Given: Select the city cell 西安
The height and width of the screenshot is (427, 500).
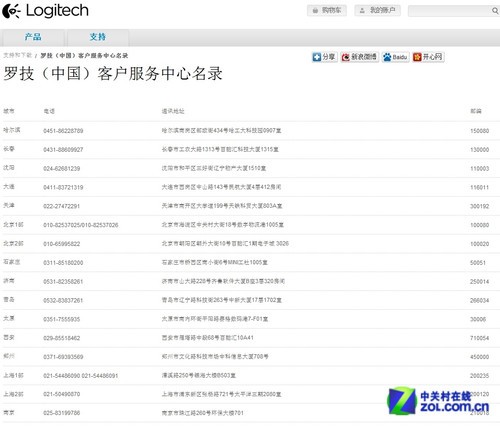Looking at the screenshot, I should [x=9, y=337].
